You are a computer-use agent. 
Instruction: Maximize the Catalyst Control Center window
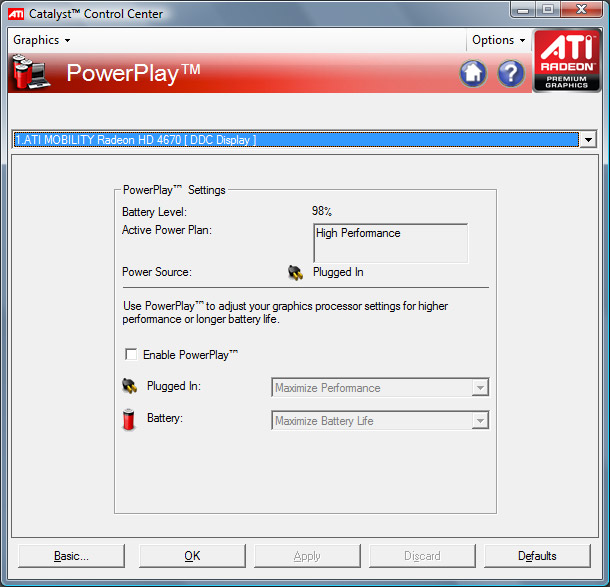(548, 10)
